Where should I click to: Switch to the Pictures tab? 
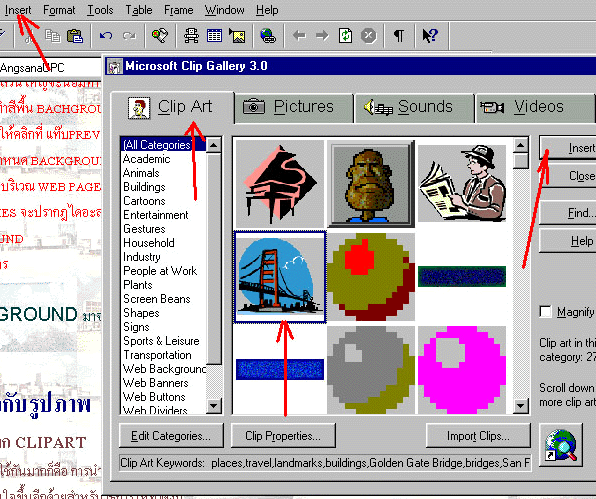(294, 108)
